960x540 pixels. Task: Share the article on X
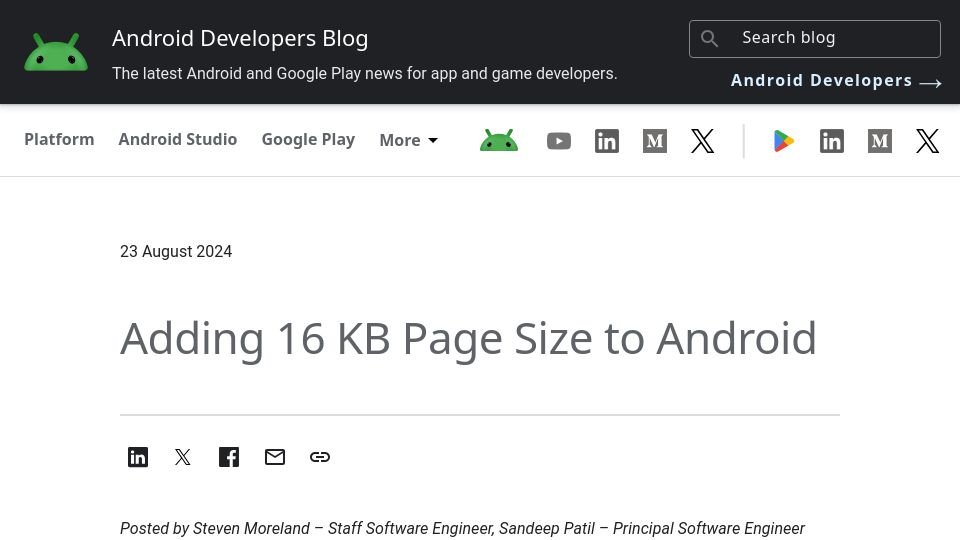click(x=182, y=457)
